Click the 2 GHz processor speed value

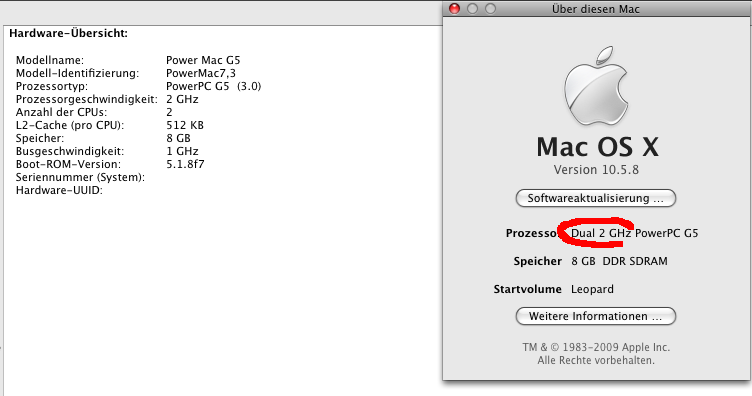coord(182,99)
